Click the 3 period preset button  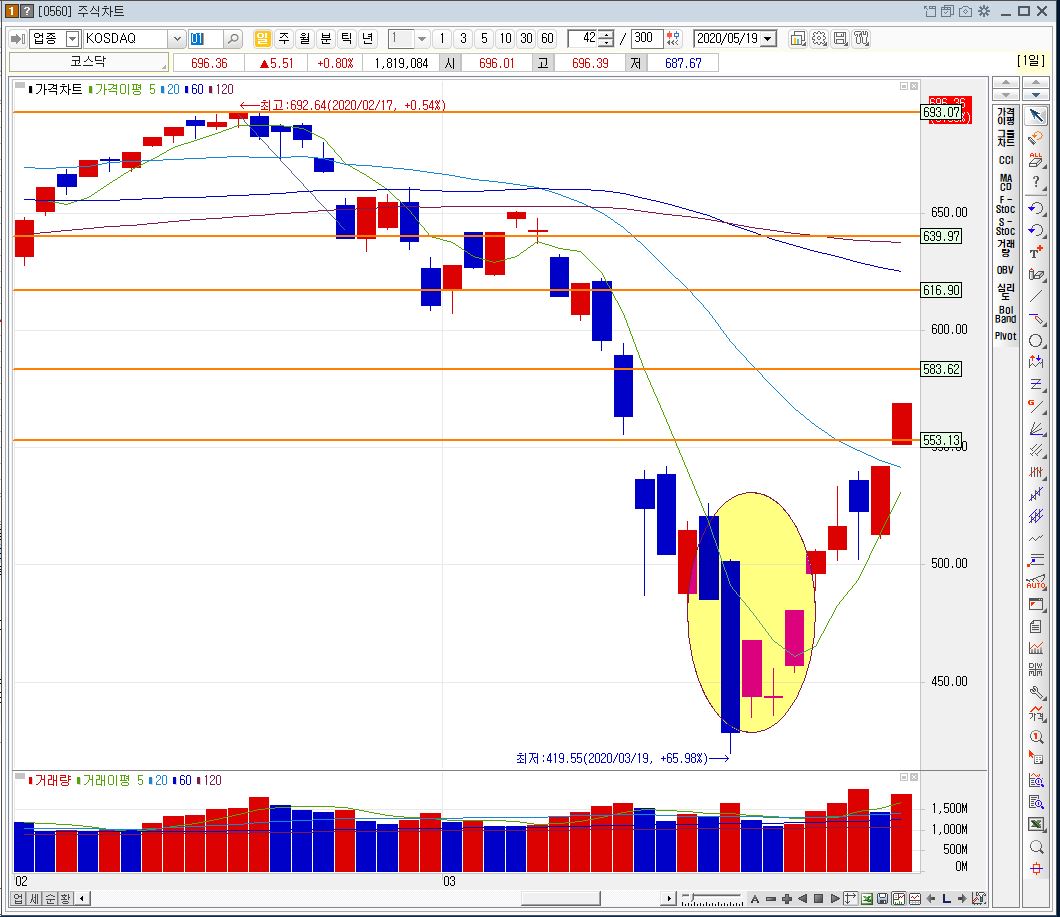coord(463,39)
